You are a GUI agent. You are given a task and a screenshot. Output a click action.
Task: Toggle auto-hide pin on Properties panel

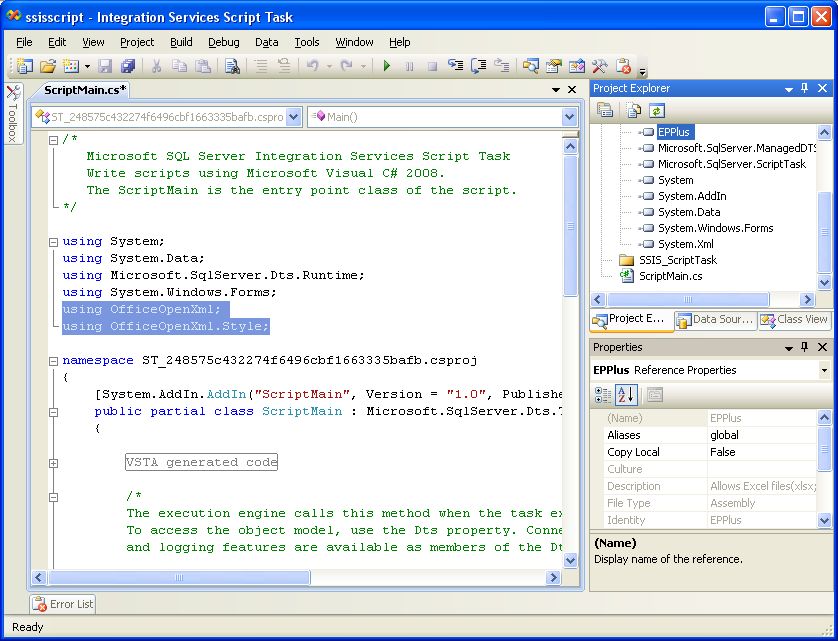[805, 347]
